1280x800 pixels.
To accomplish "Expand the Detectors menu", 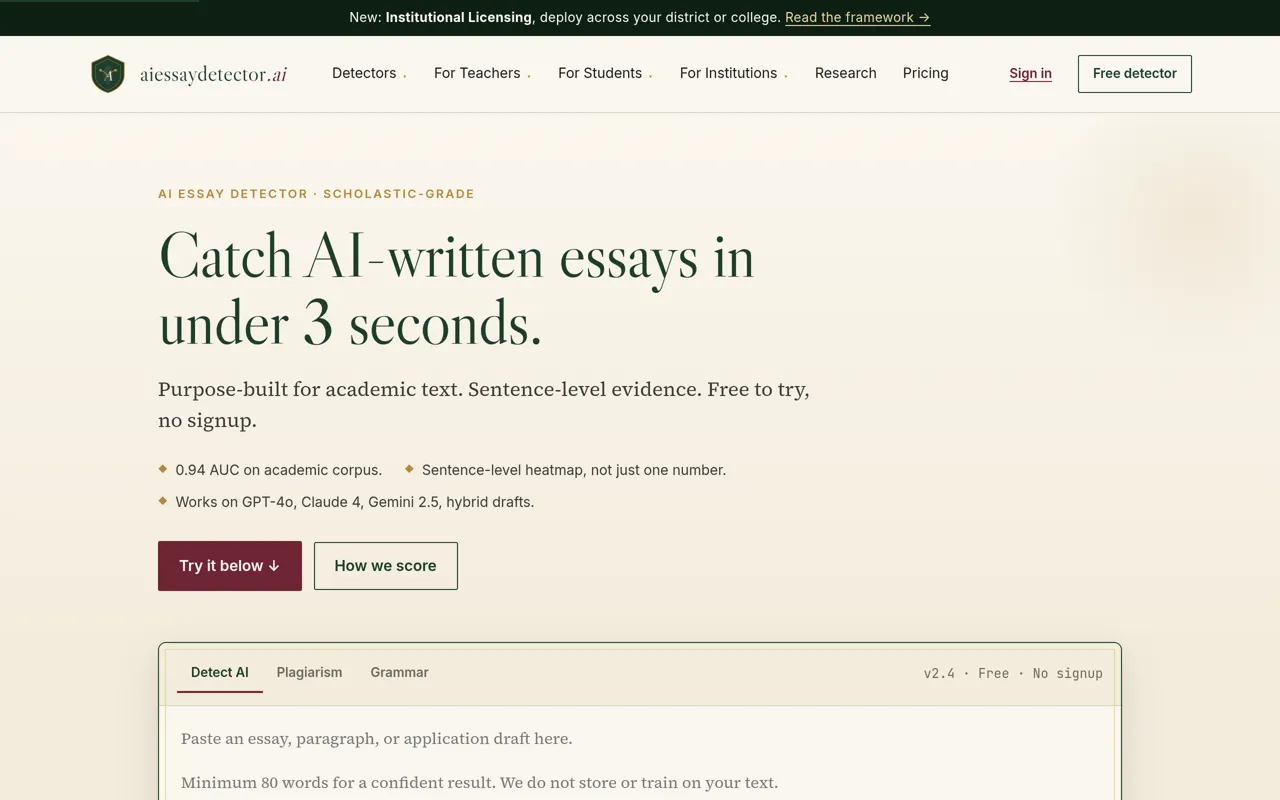I will point(369,73).
